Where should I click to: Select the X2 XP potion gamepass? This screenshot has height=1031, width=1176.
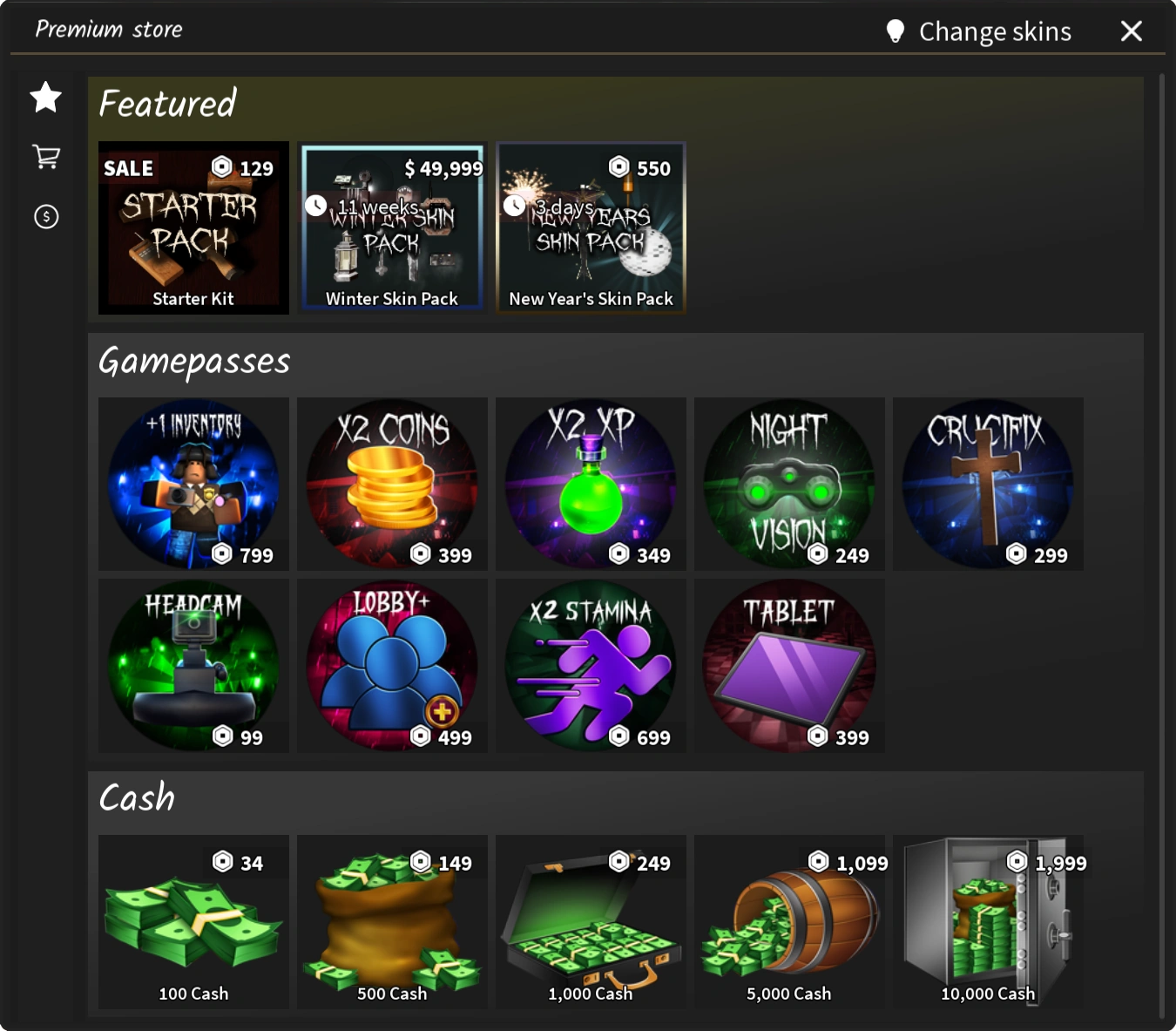coord(591,485)
